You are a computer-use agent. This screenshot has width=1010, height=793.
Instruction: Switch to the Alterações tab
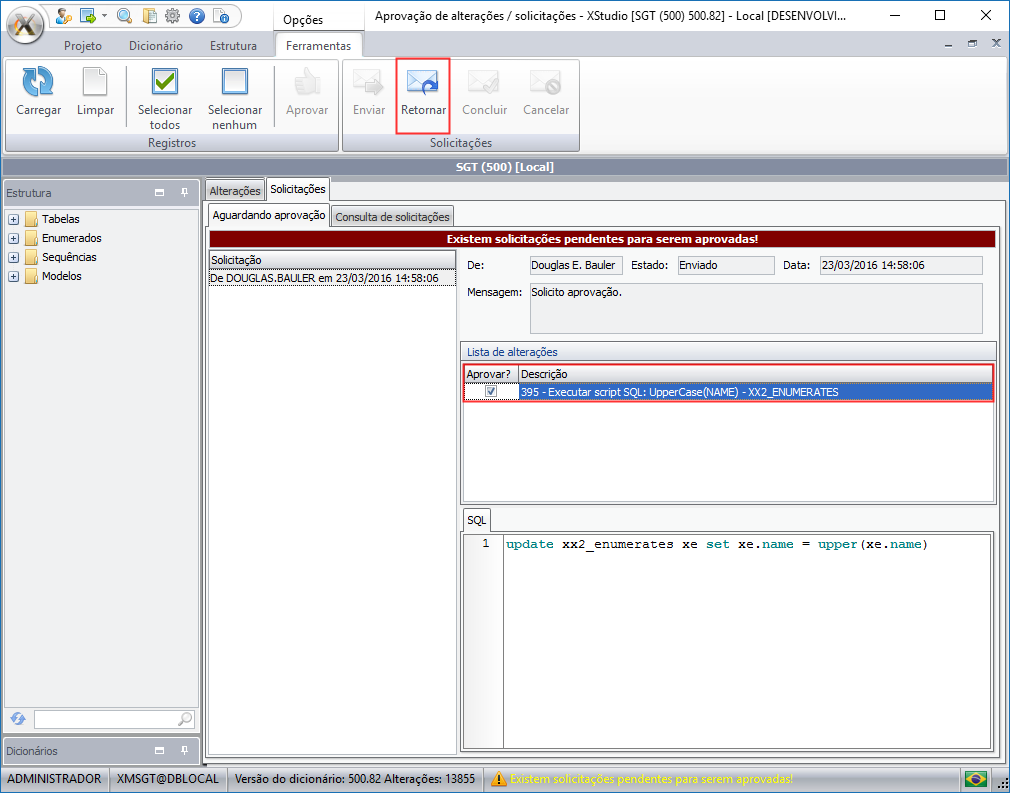[x=235, y=190]
